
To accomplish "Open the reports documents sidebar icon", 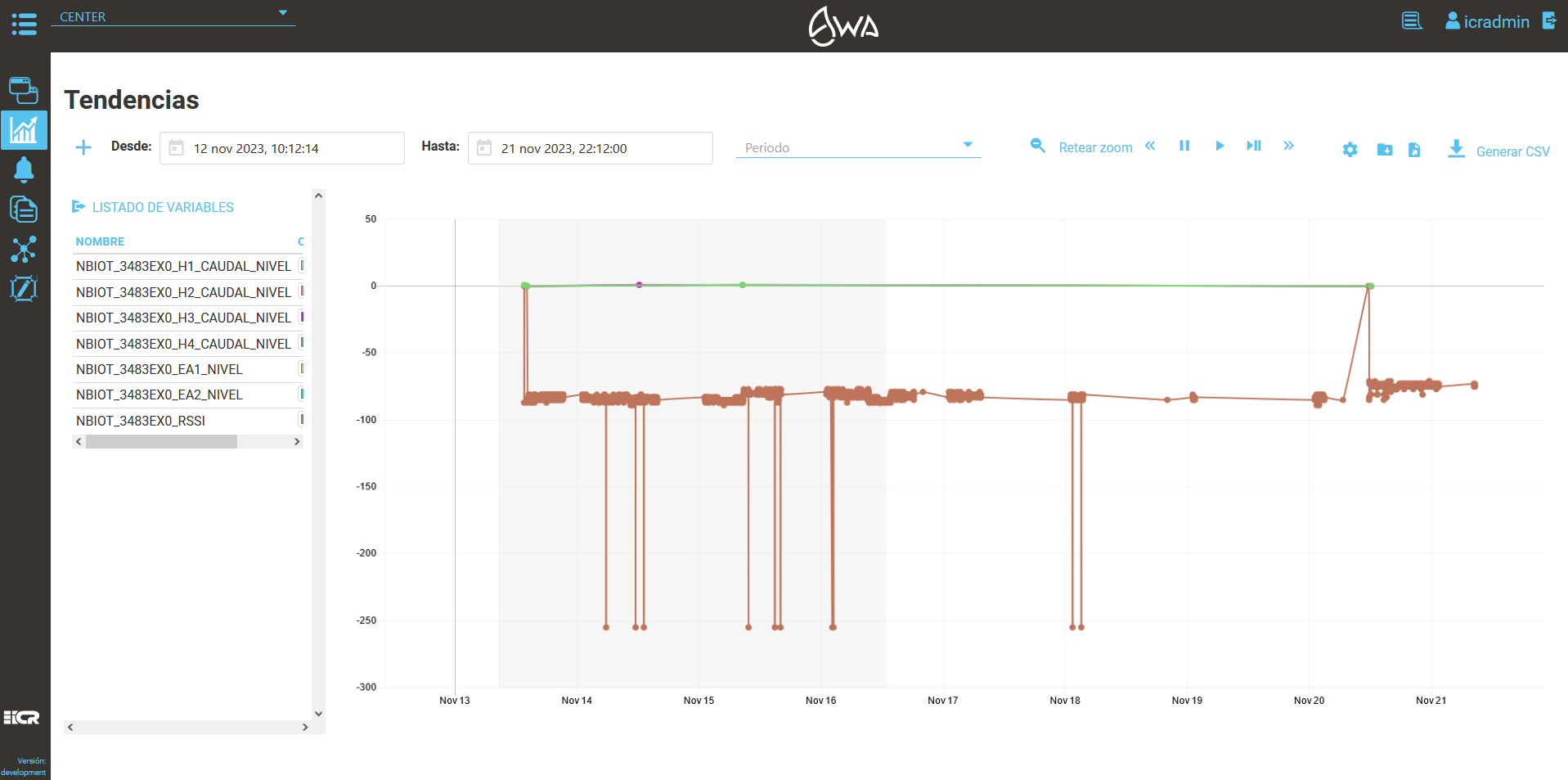I will pyautogui.click(x=24, y=210).
